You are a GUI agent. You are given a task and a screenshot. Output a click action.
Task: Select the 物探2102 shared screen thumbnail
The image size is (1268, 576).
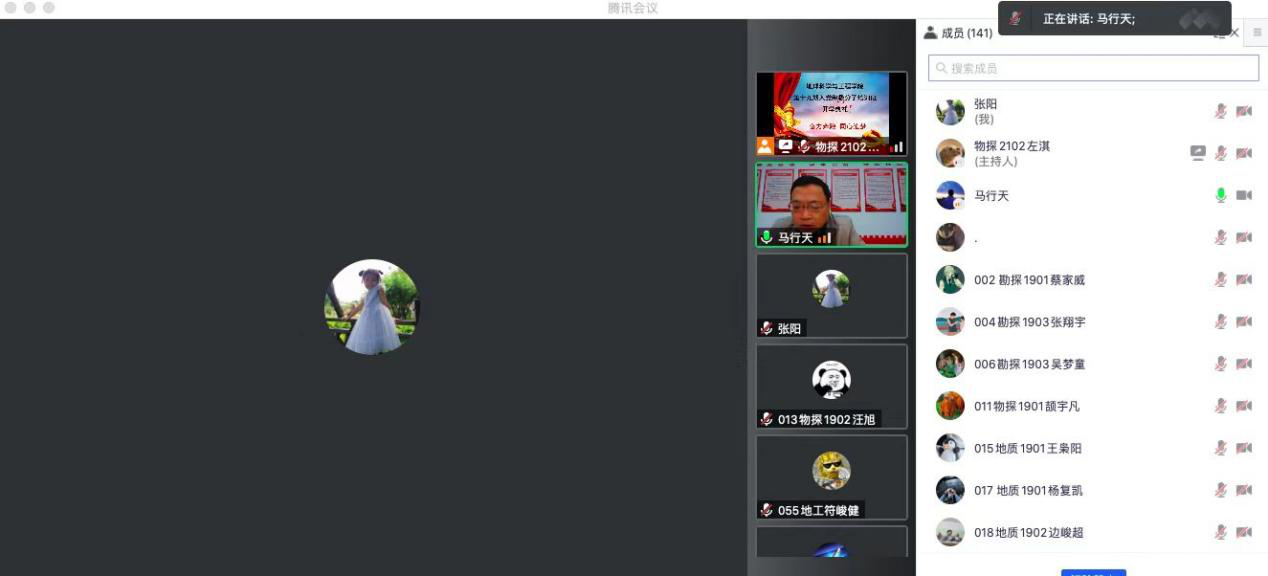pyautogui.click(x=831, y=108)
